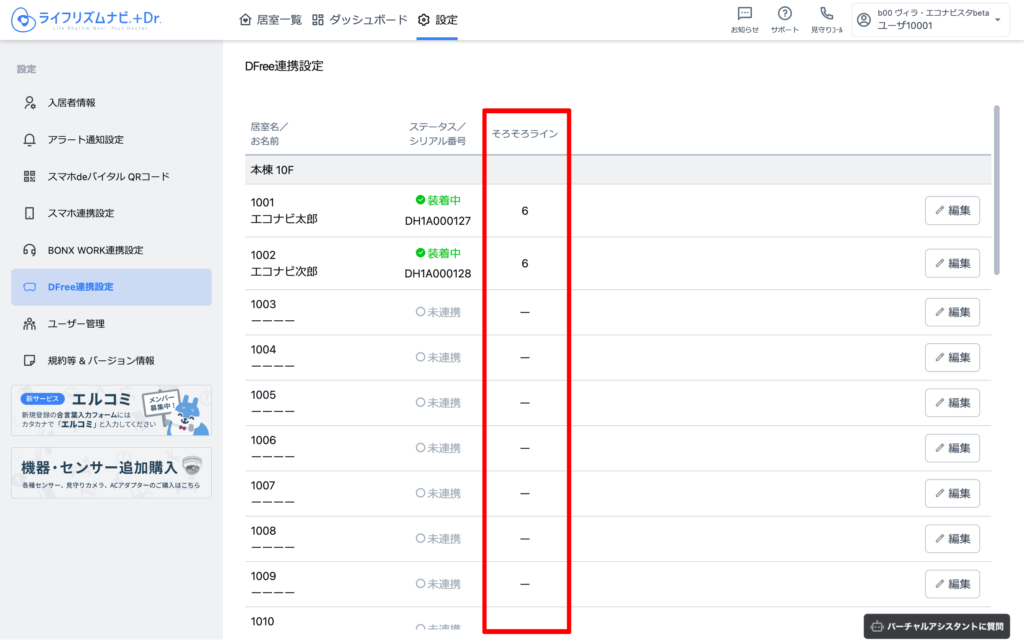Click 編集 for room 1006
1024x641 pixels.
coord(952,448)
